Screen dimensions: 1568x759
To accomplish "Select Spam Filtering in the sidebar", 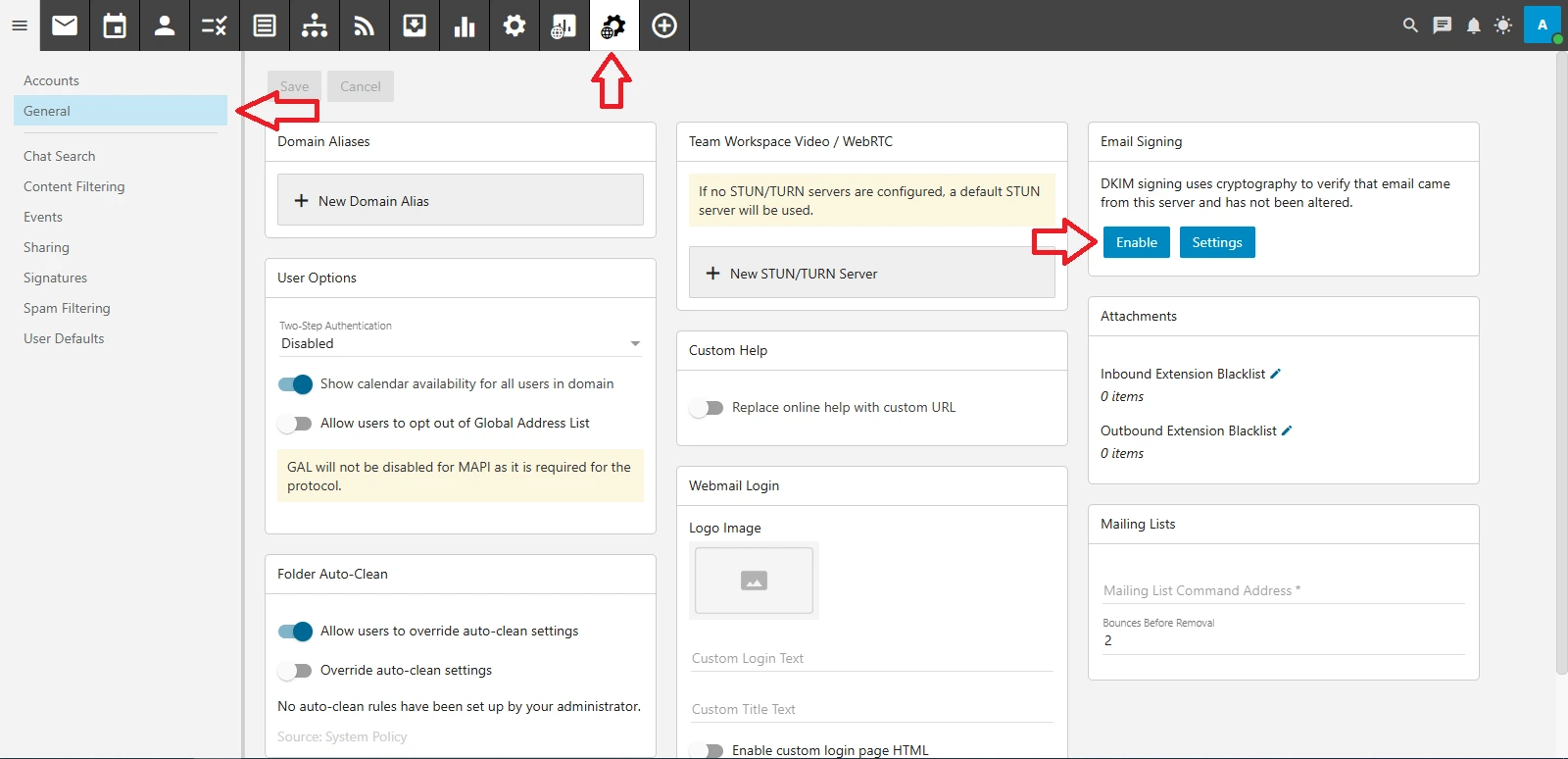I will point(67,308).
